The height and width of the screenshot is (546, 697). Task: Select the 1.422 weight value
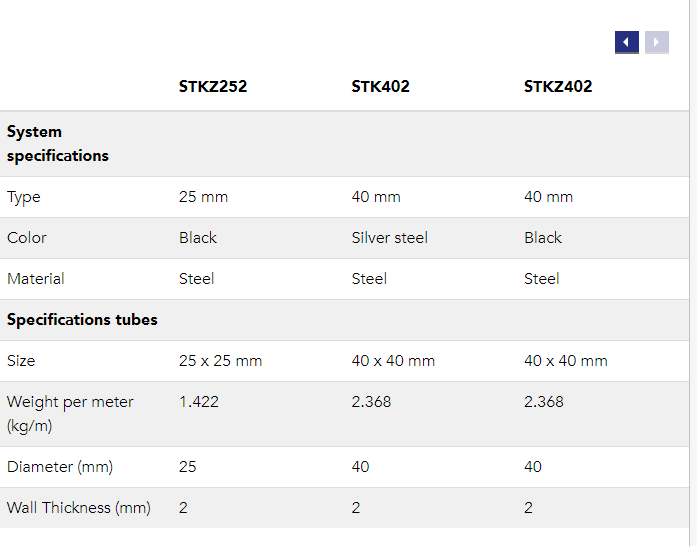coord(199,402)
